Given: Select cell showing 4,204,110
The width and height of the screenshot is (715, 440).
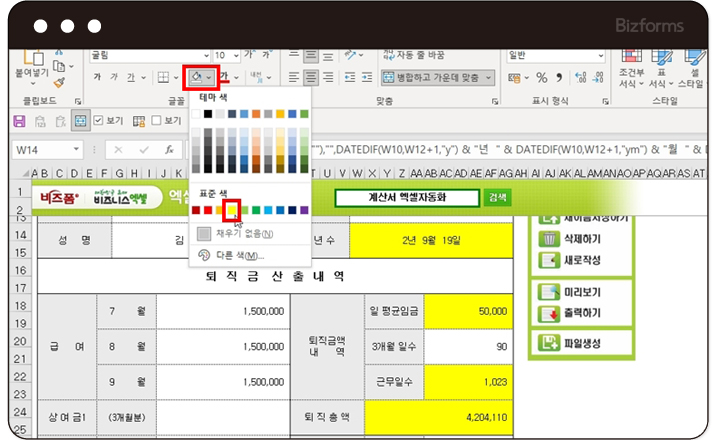Looking at the screenshot, I should pyautogui.click(x=439, y=417).
